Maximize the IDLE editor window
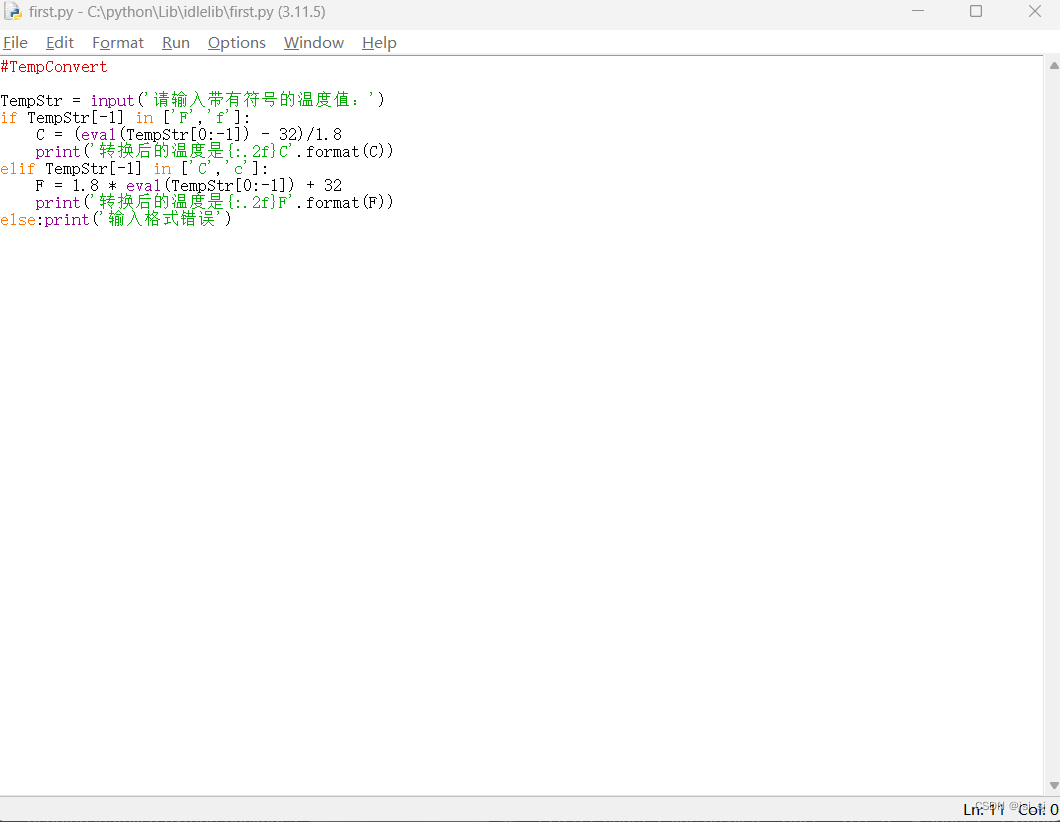Image resolution: width=1060 pixels, height=822 pixels. 975,11
